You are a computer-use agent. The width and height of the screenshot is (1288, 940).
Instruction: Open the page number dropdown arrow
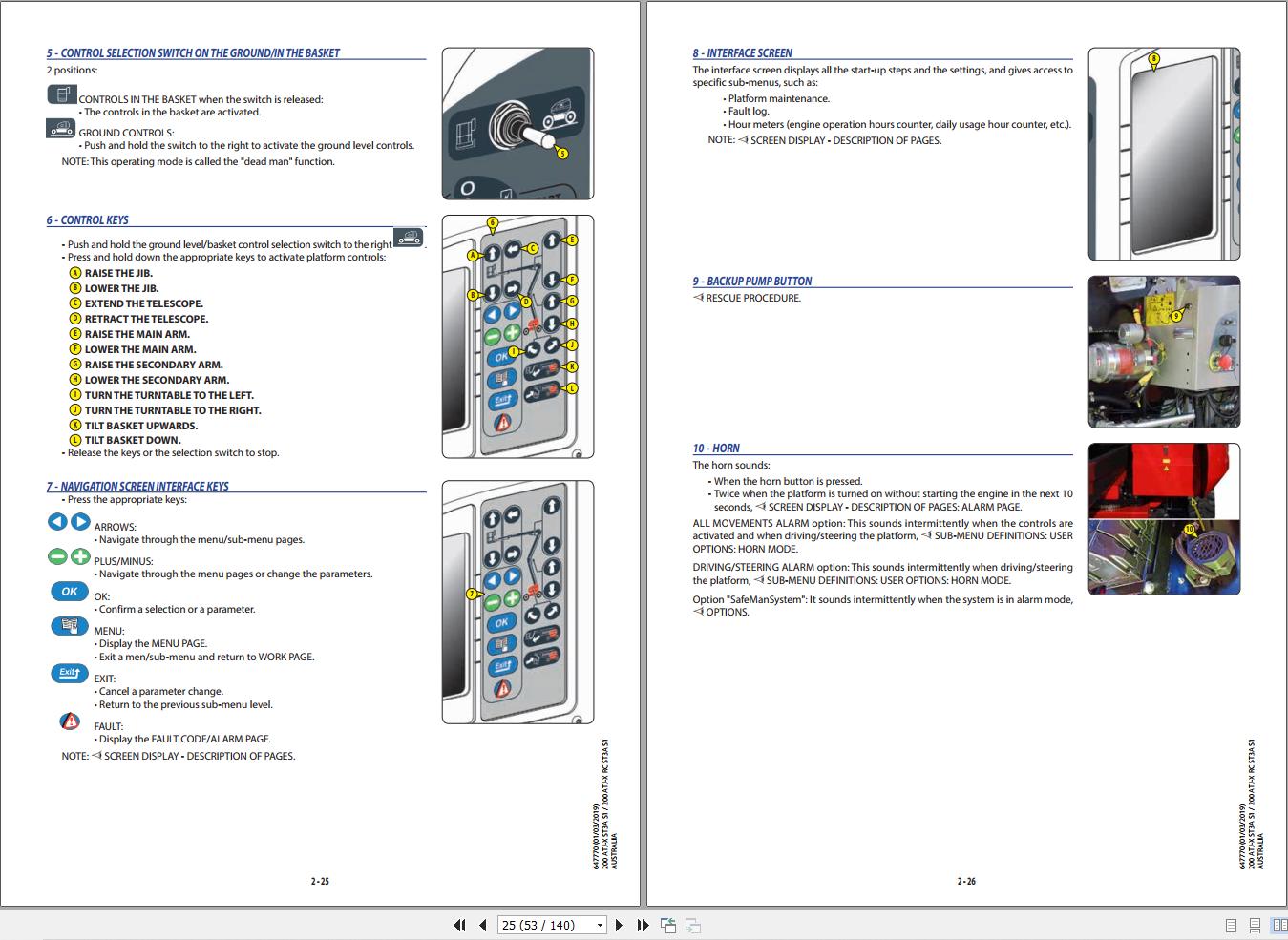pos(600,925)
